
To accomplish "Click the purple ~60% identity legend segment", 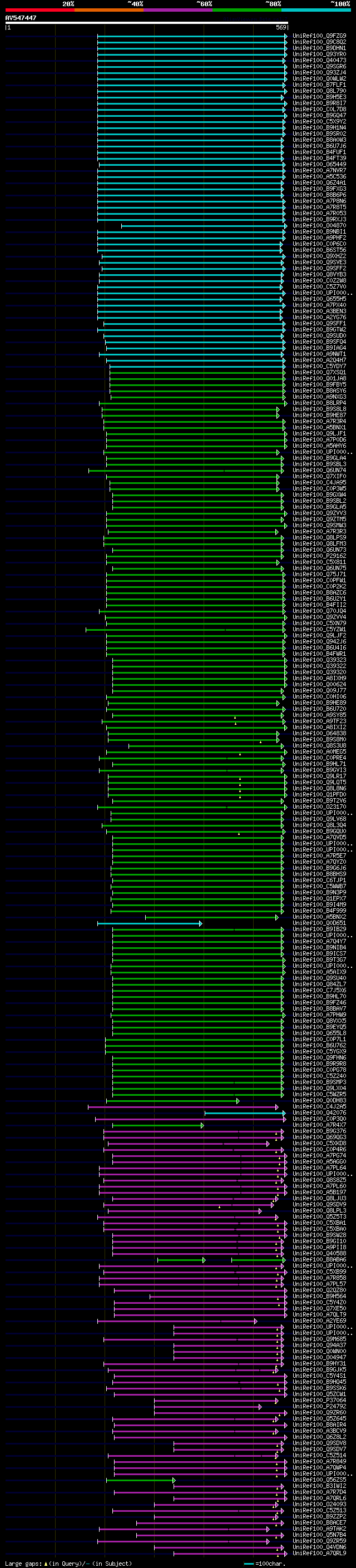I will click(179, 10).
